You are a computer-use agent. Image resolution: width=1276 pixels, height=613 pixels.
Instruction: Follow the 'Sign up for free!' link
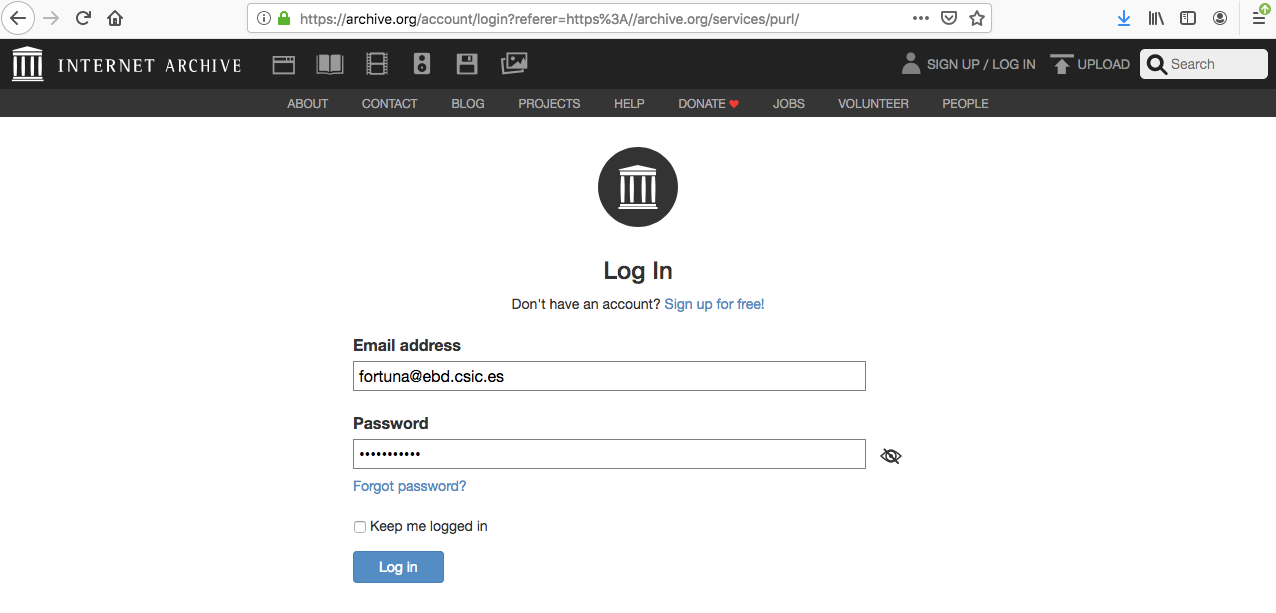pyautogui.click(x=714, y=304)
